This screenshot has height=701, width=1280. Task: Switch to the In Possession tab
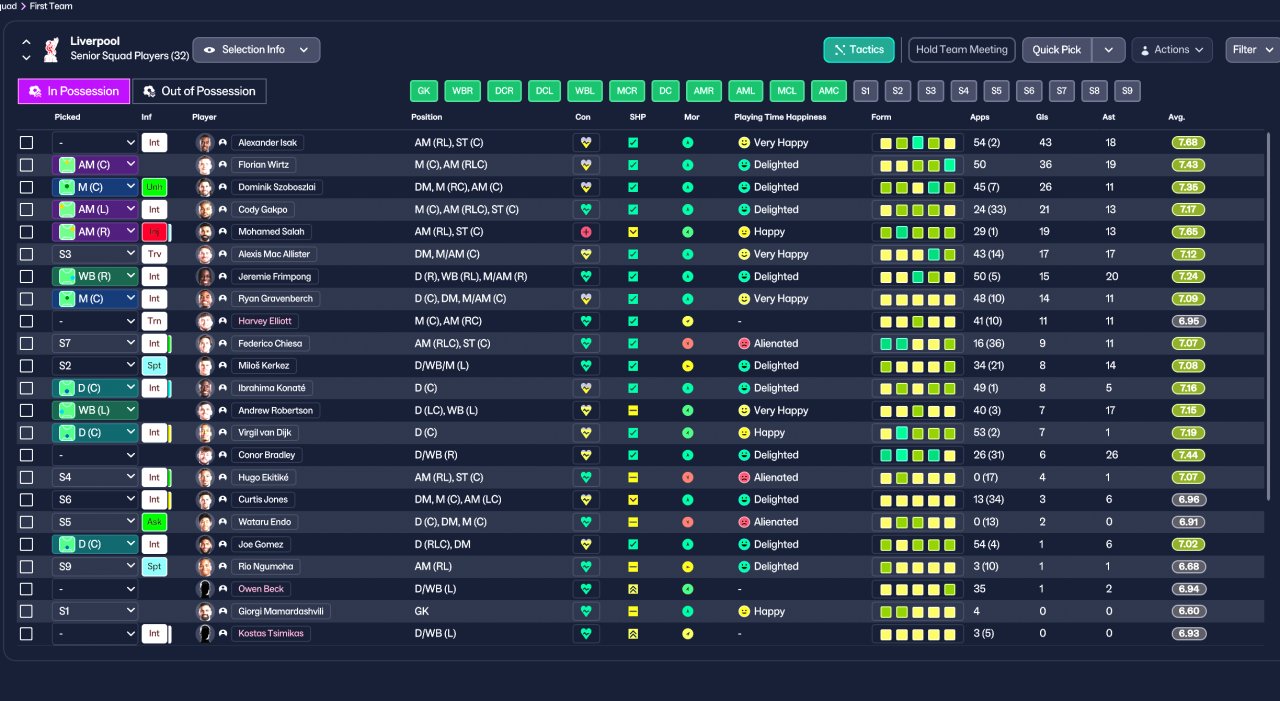74,91
